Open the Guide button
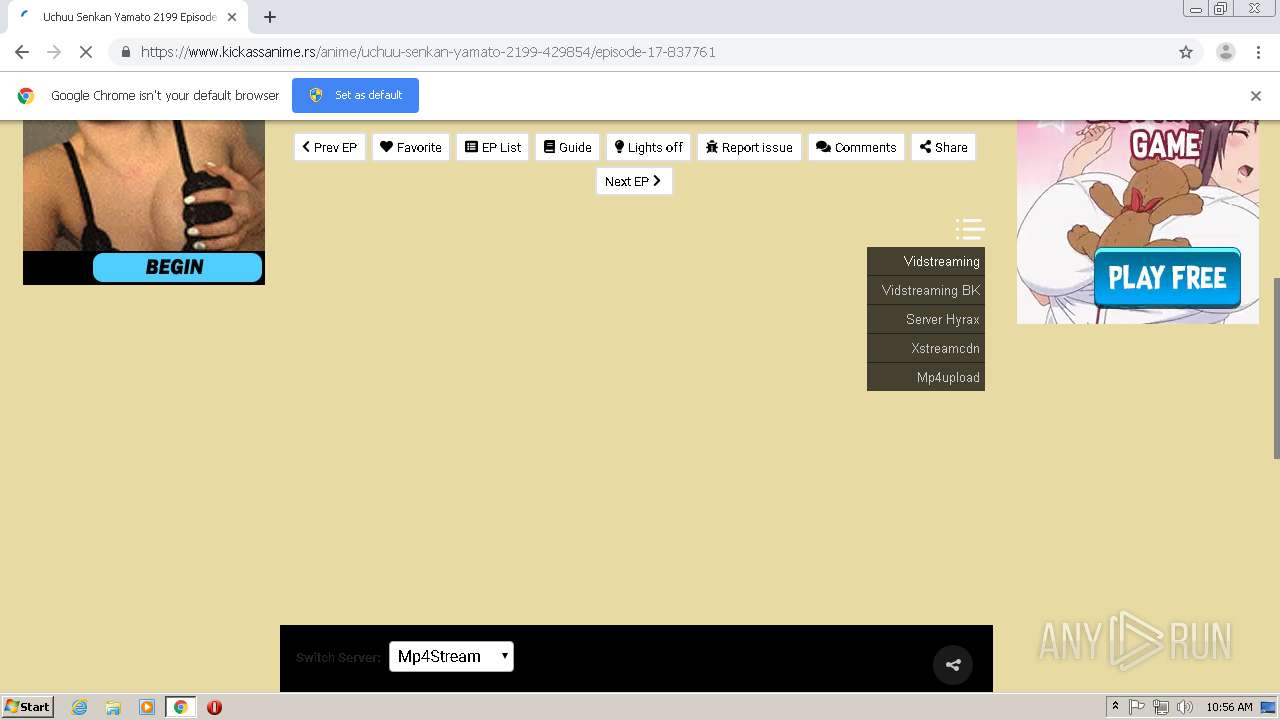Viewport: 1280px width, 720px height. tap(567, 147)
